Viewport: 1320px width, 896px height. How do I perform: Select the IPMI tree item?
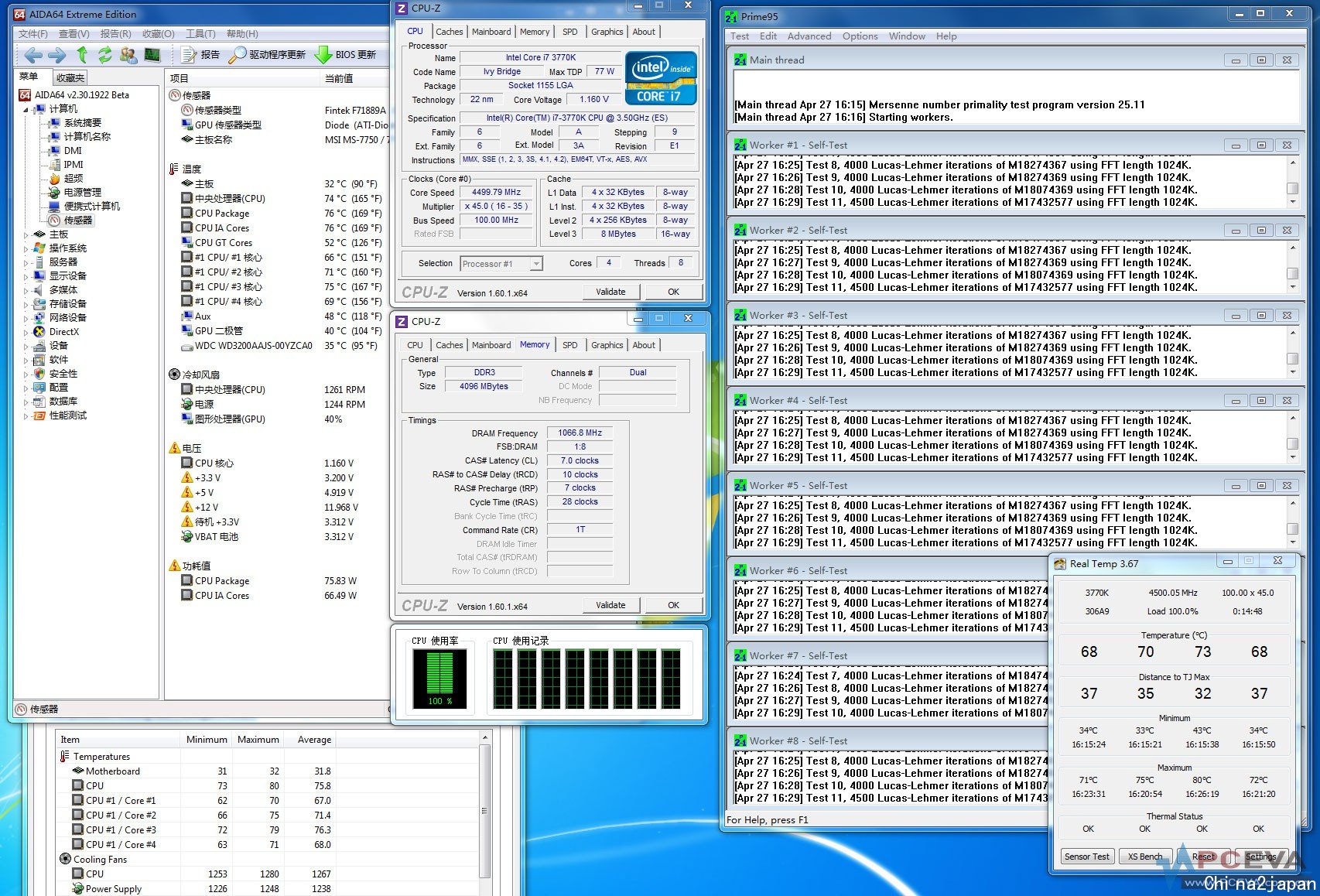[67, 164]
